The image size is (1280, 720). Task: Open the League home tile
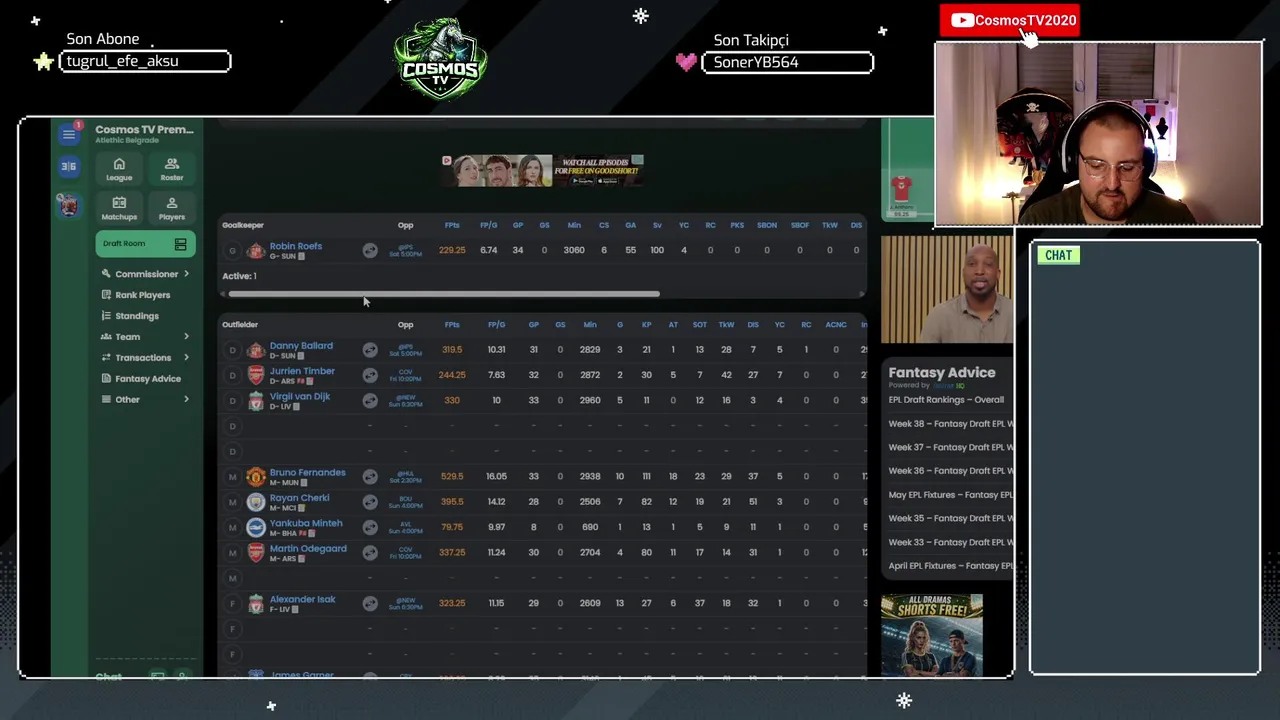[x=119, y=169]
